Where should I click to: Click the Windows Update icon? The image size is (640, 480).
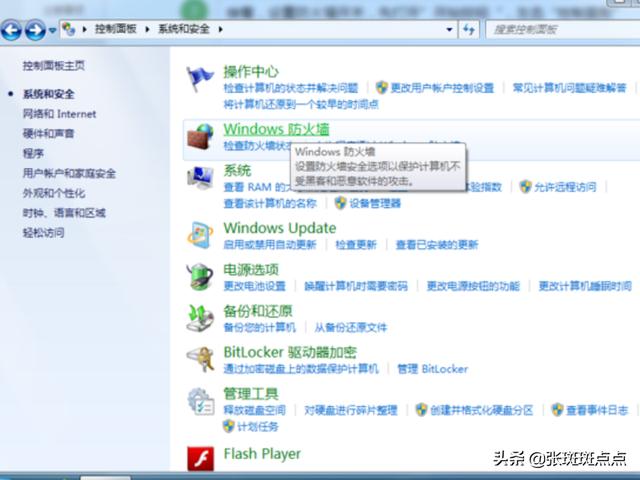click(x=200, y=235)
